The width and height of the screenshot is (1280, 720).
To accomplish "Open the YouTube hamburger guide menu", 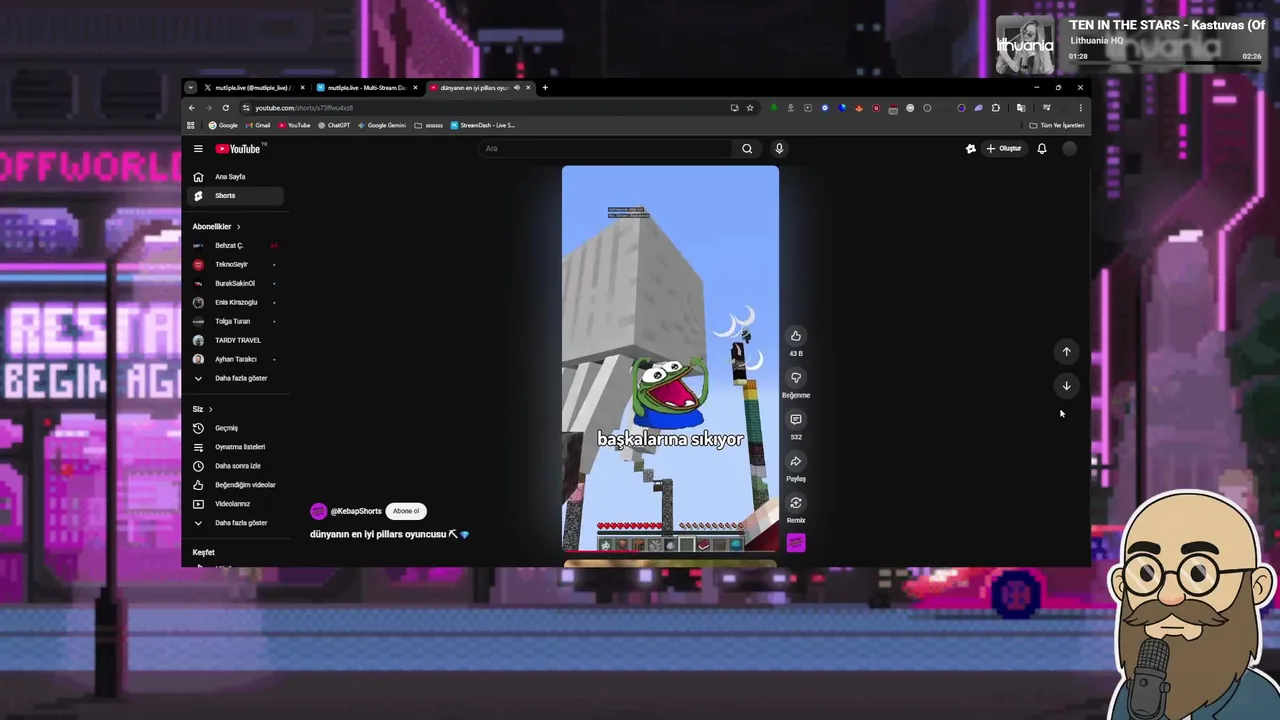I will point(198,149).
